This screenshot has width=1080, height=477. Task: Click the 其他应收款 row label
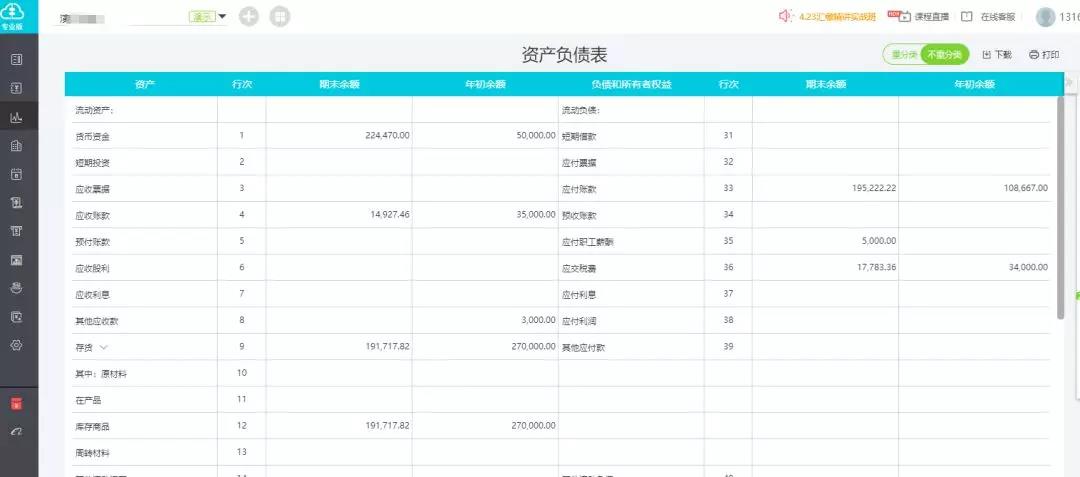97,321
